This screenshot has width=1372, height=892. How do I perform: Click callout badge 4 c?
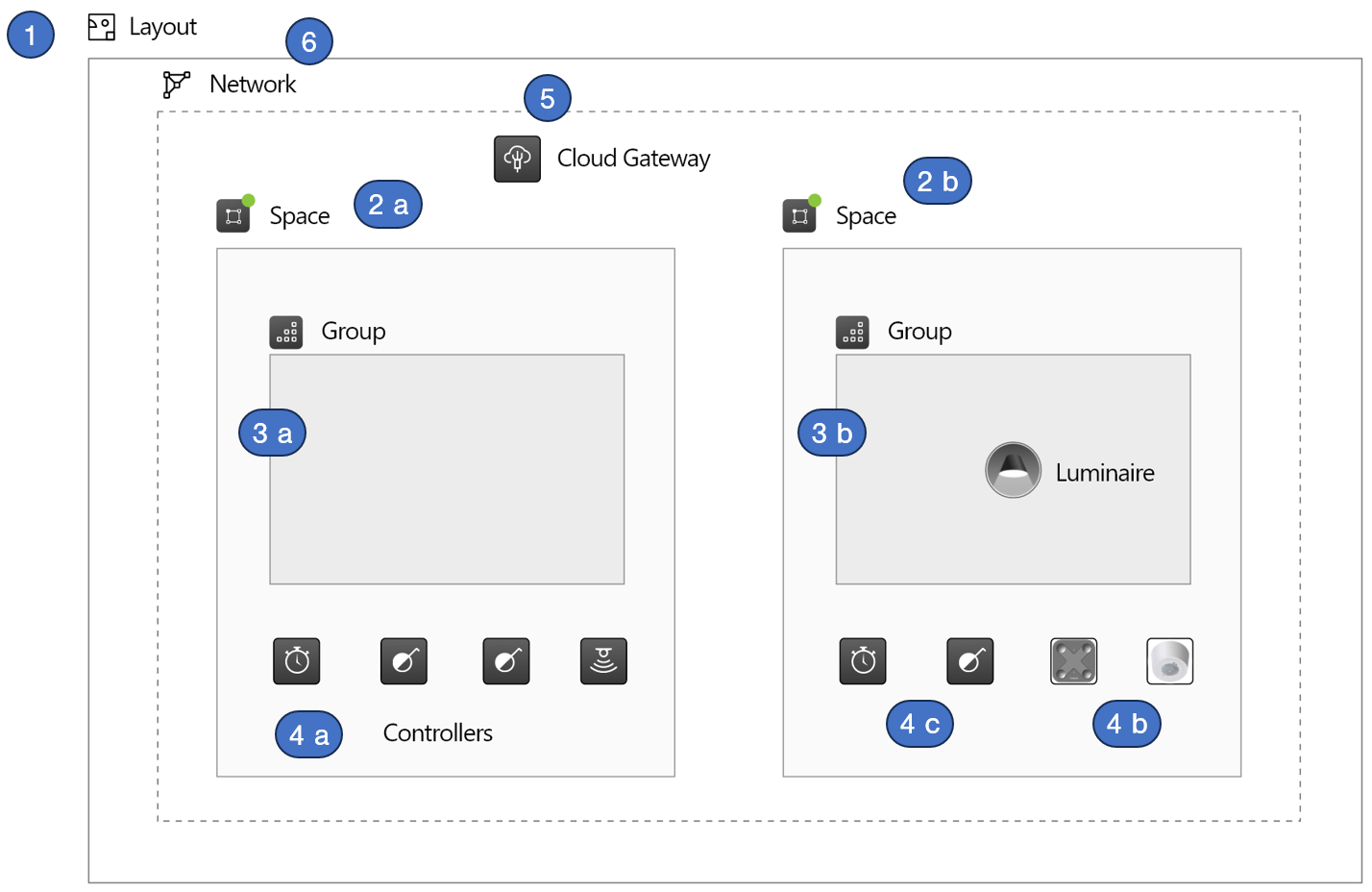click(919, 725)
